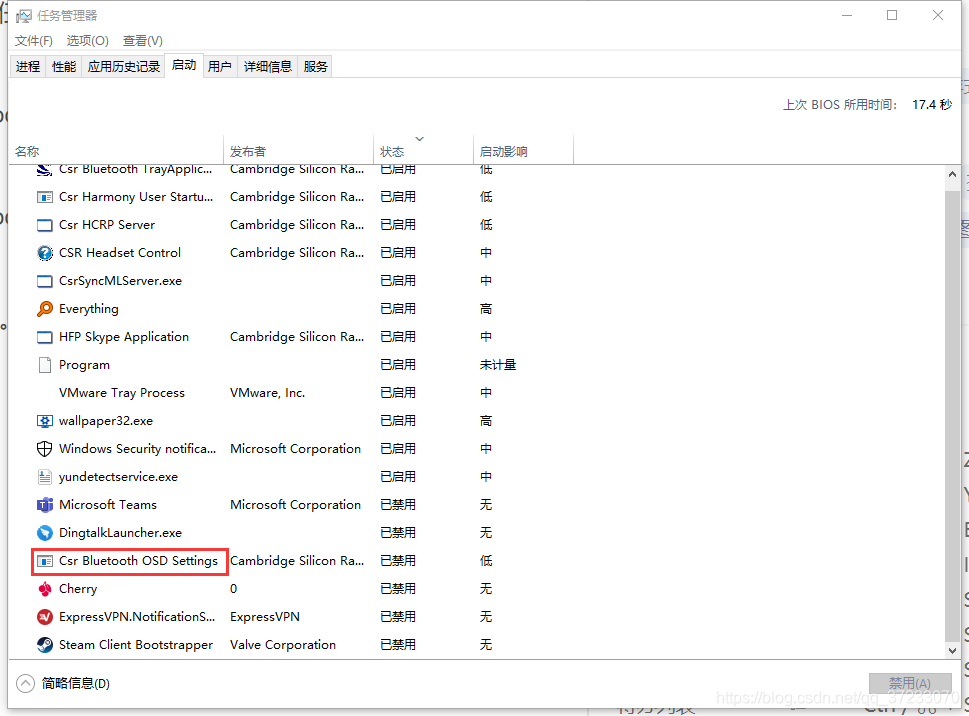The image size is (969, 716).
Task: Select the Everything startup entry name
Action: click(88, 309)
